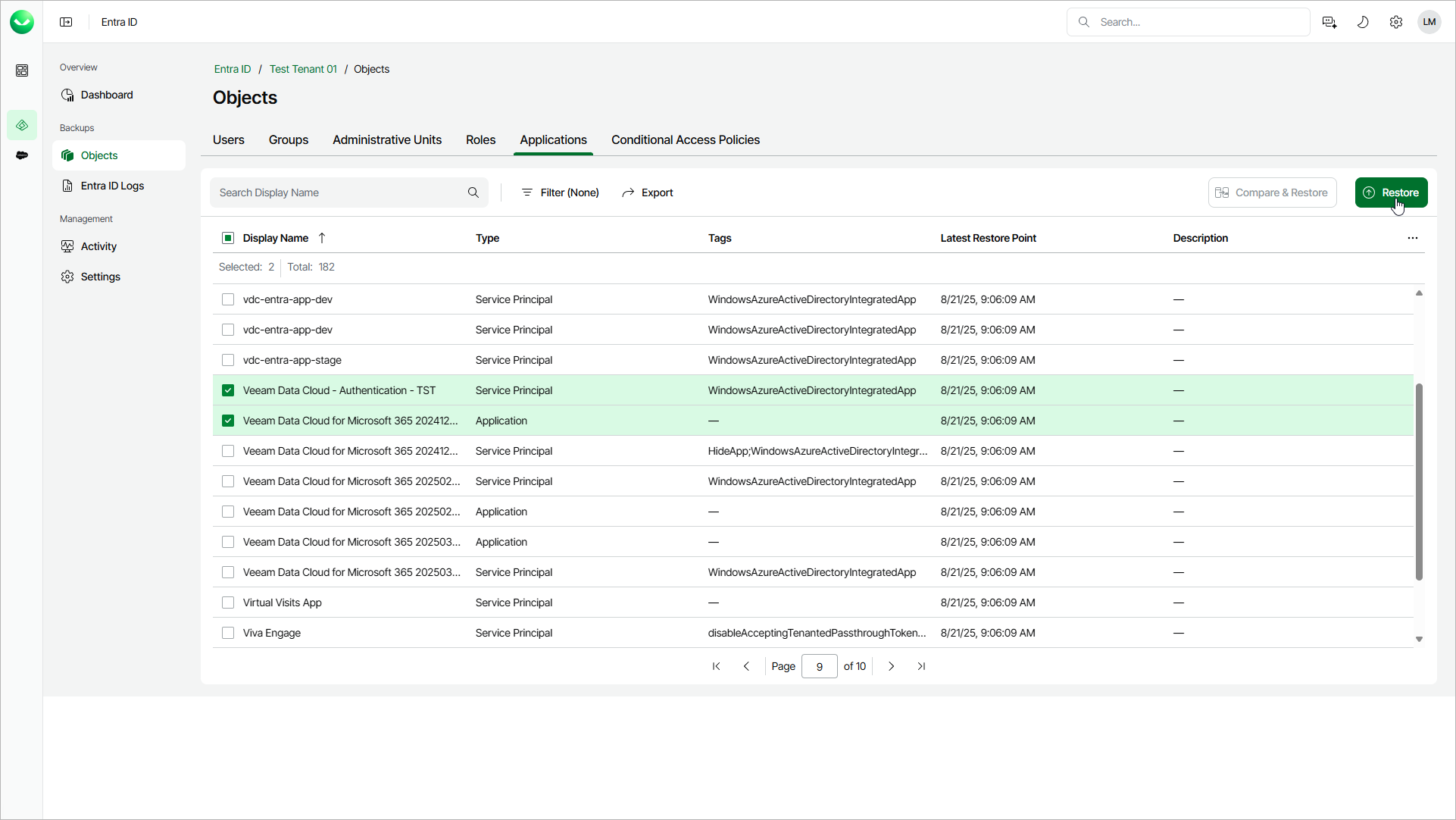The width and height of the screenshot is (1456, 820).
Task: Switch to dark mode moon icon
Action: [x=1362, y=22]
